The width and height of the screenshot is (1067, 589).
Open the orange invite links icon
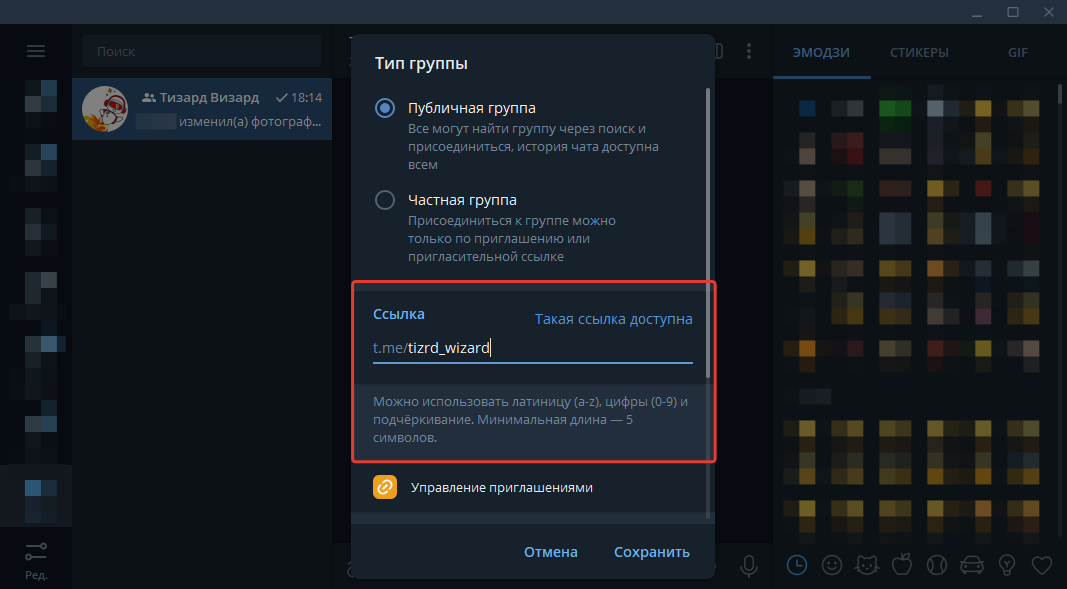(x=385, y=487)
